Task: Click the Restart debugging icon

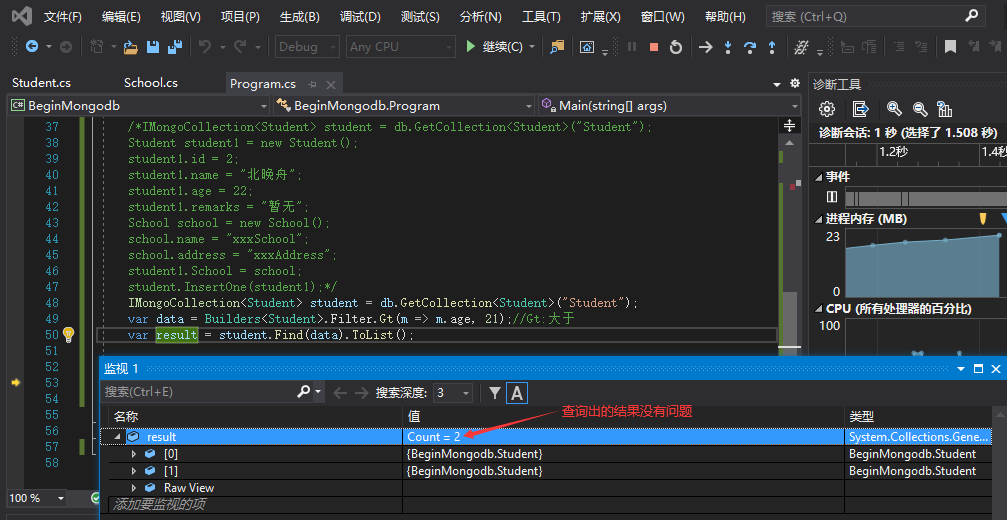Action: [676, 47]
